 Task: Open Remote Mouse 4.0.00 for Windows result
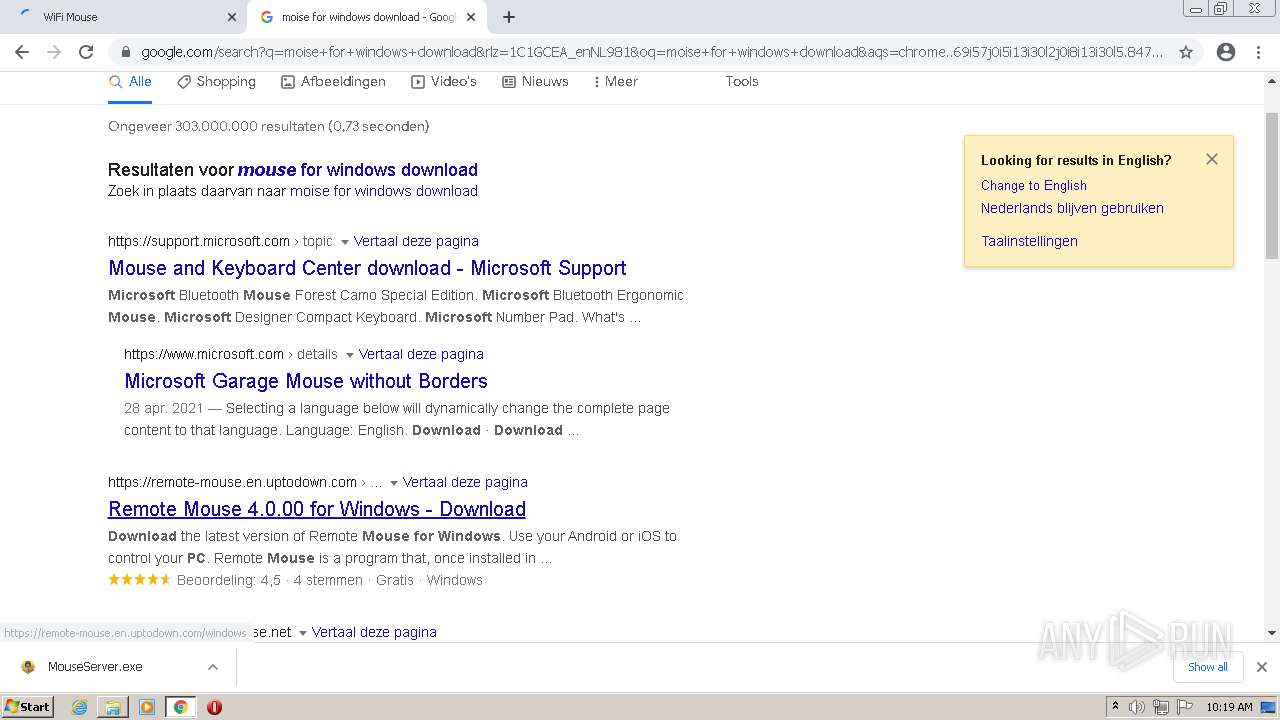tap(317, 509)
